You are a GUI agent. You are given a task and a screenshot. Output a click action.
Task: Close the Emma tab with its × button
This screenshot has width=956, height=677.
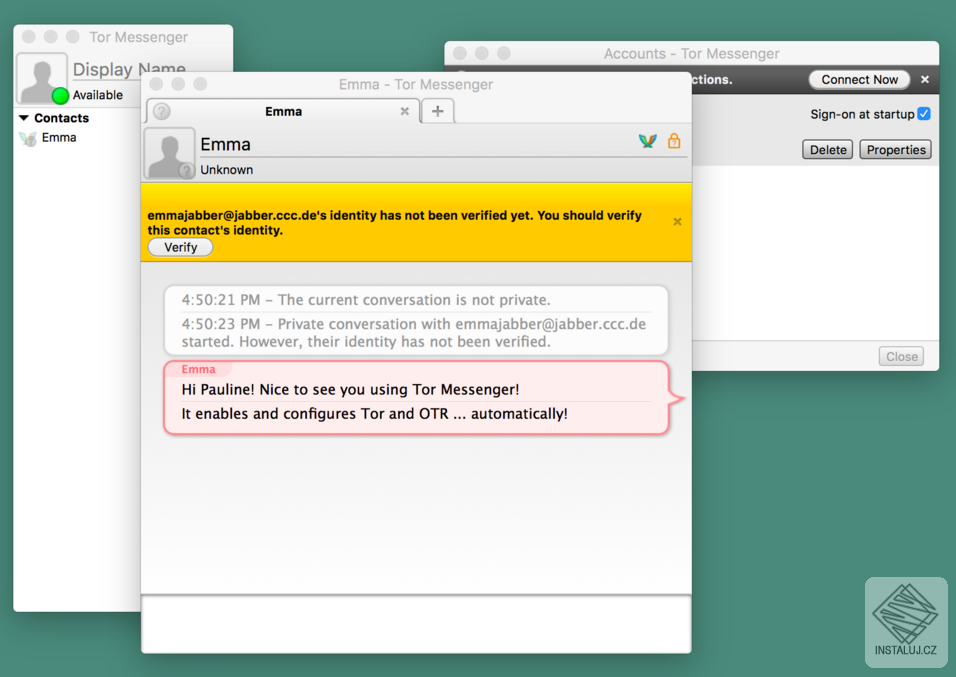[x=404, y=111]
